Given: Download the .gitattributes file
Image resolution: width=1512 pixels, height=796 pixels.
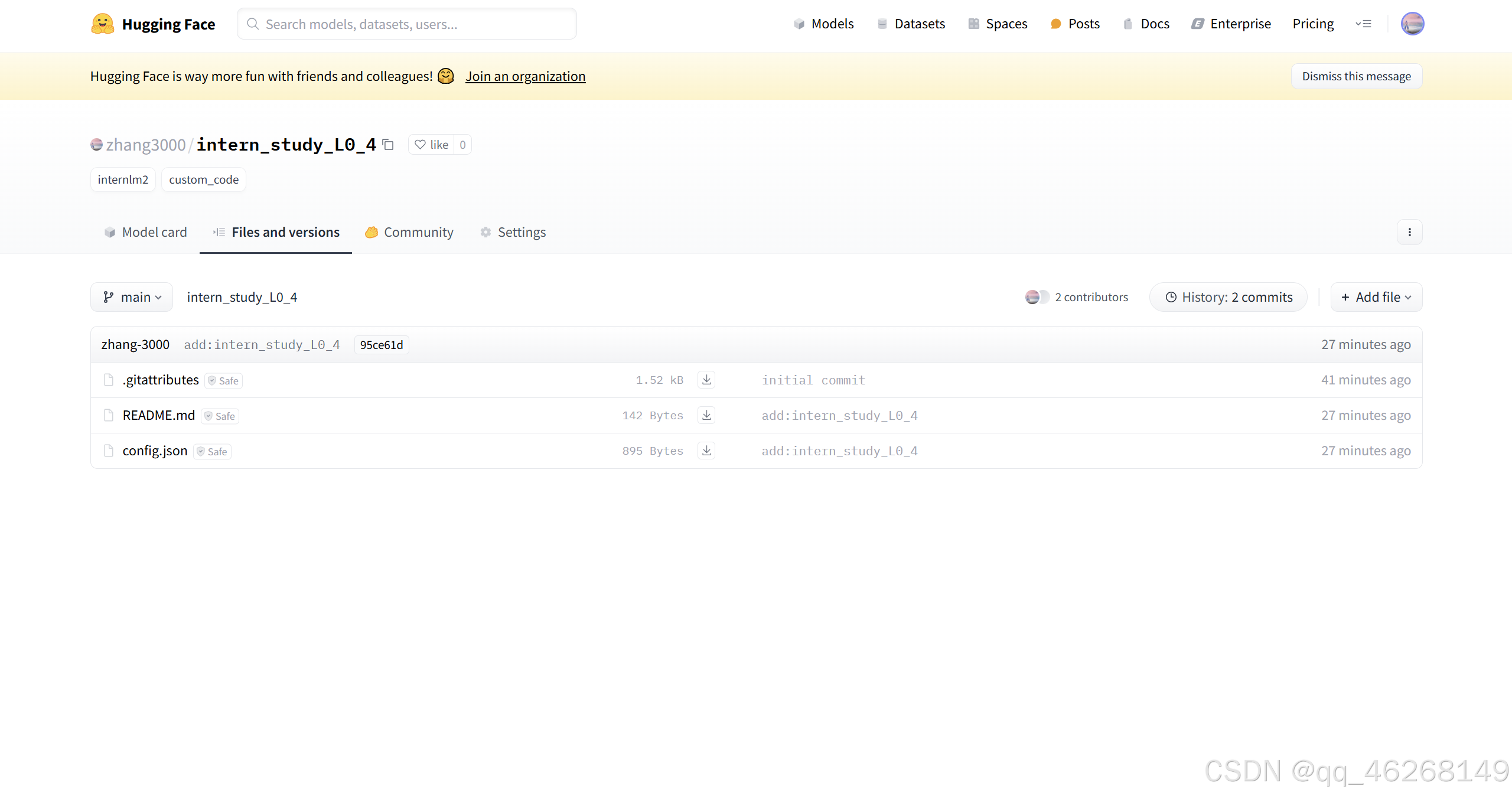Looking at the screenshot, I should click(x=706, y=380).
